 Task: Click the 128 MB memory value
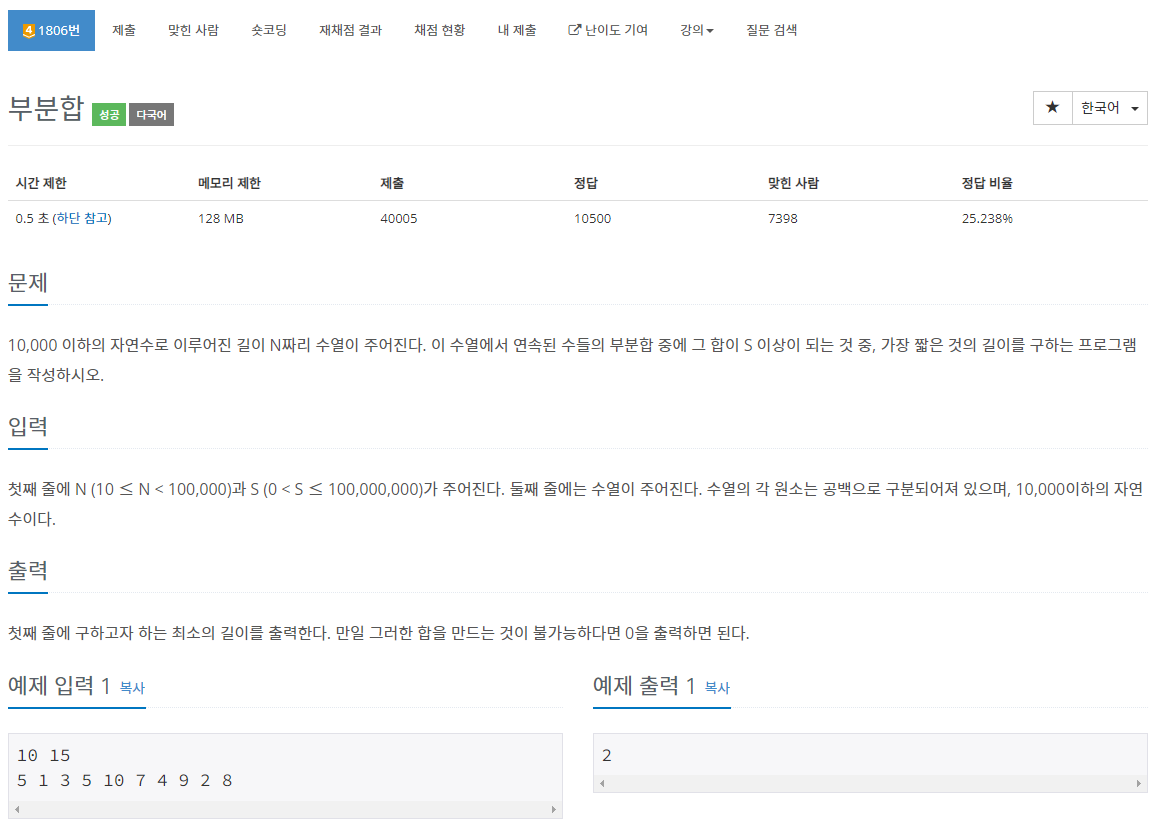pyautogui.click(x=221, y=219)
